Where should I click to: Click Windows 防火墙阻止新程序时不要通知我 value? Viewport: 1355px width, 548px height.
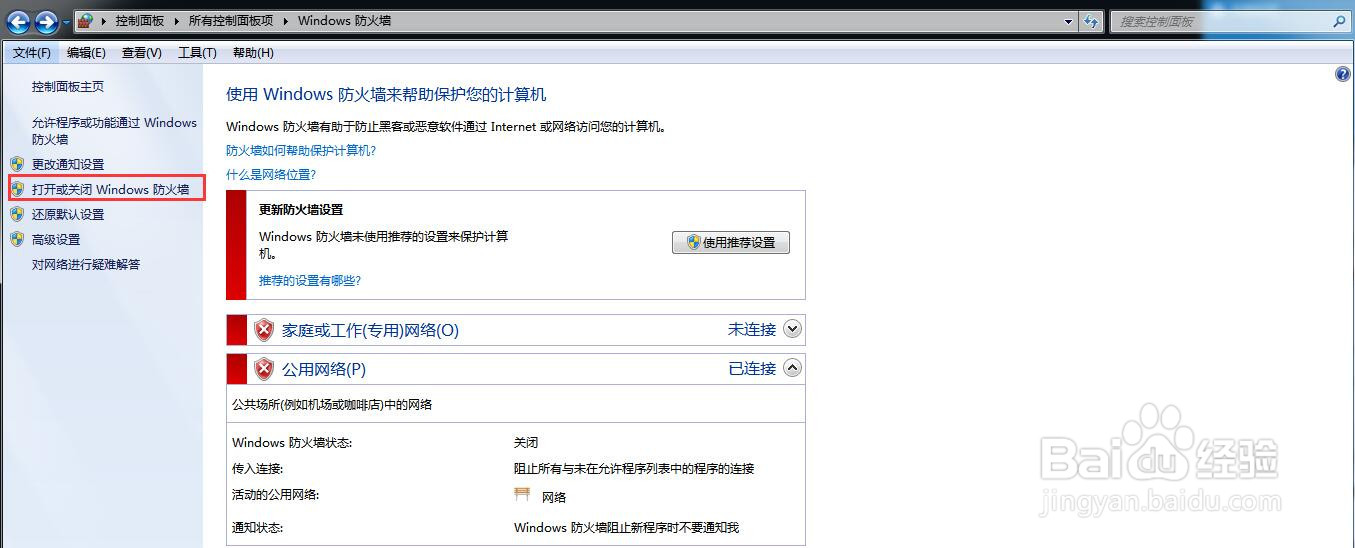pos(626,527)
